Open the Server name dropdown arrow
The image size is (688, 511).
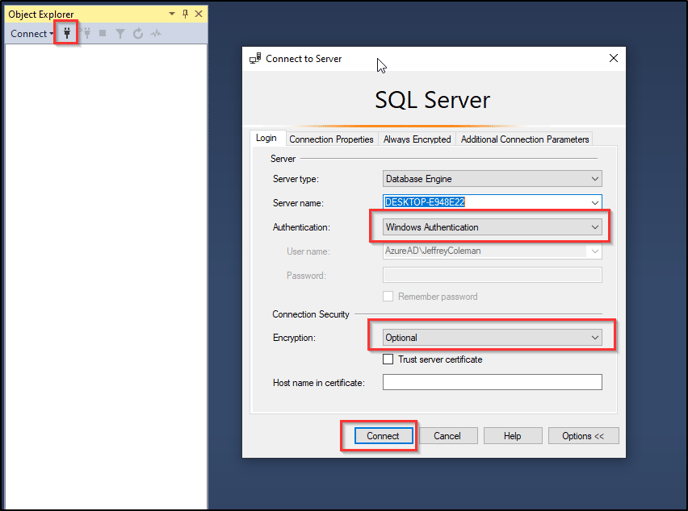(595, 203)
